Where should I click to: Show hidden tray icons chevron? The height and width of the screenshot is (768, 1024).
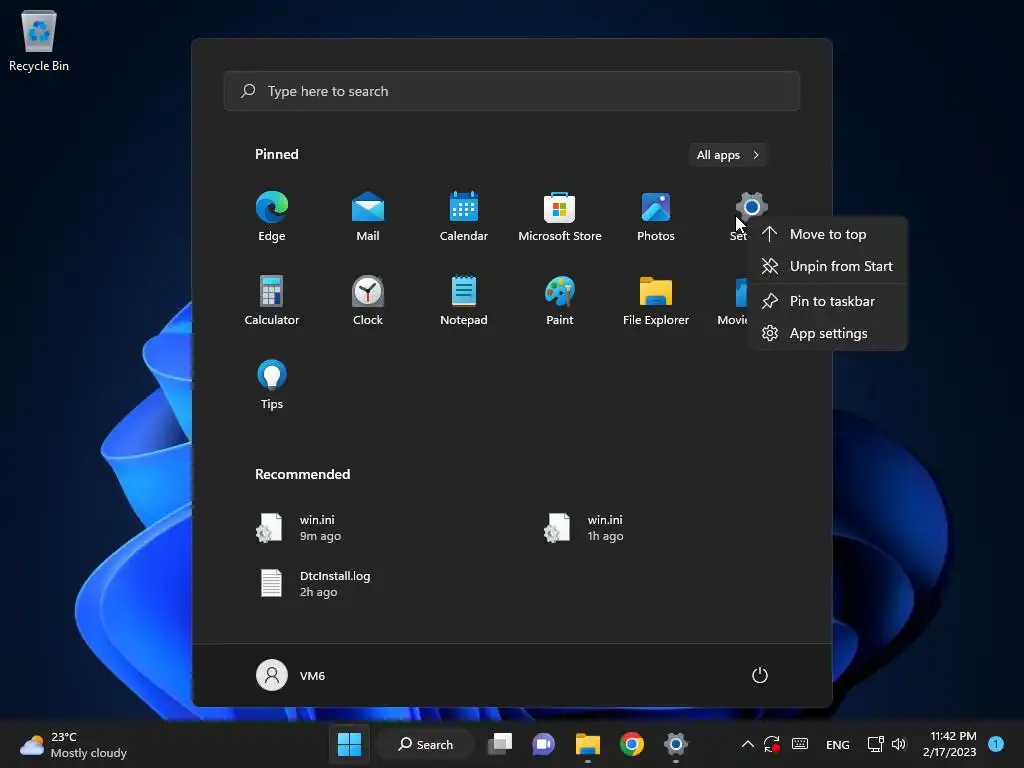point(748,744)
